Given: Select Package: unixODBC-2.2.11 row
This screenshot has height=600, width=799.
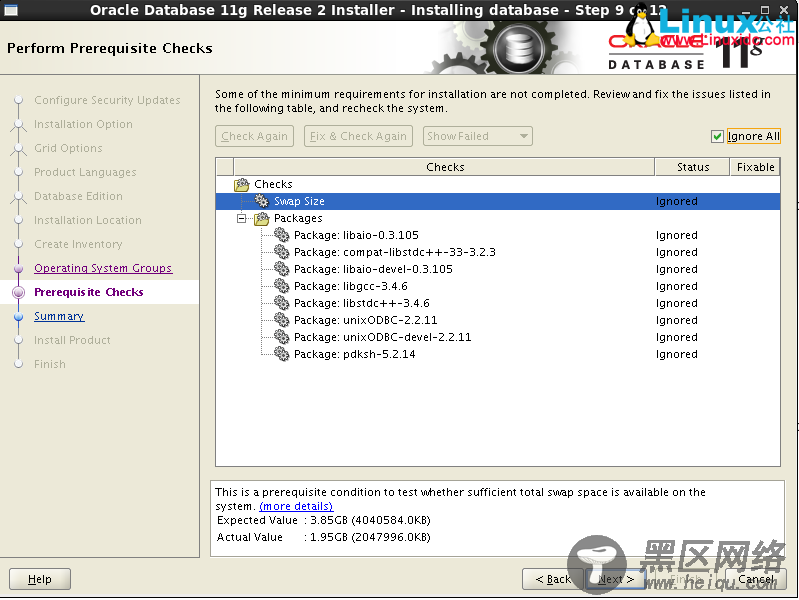Looking at the screenshot, I should coord(498,320).
